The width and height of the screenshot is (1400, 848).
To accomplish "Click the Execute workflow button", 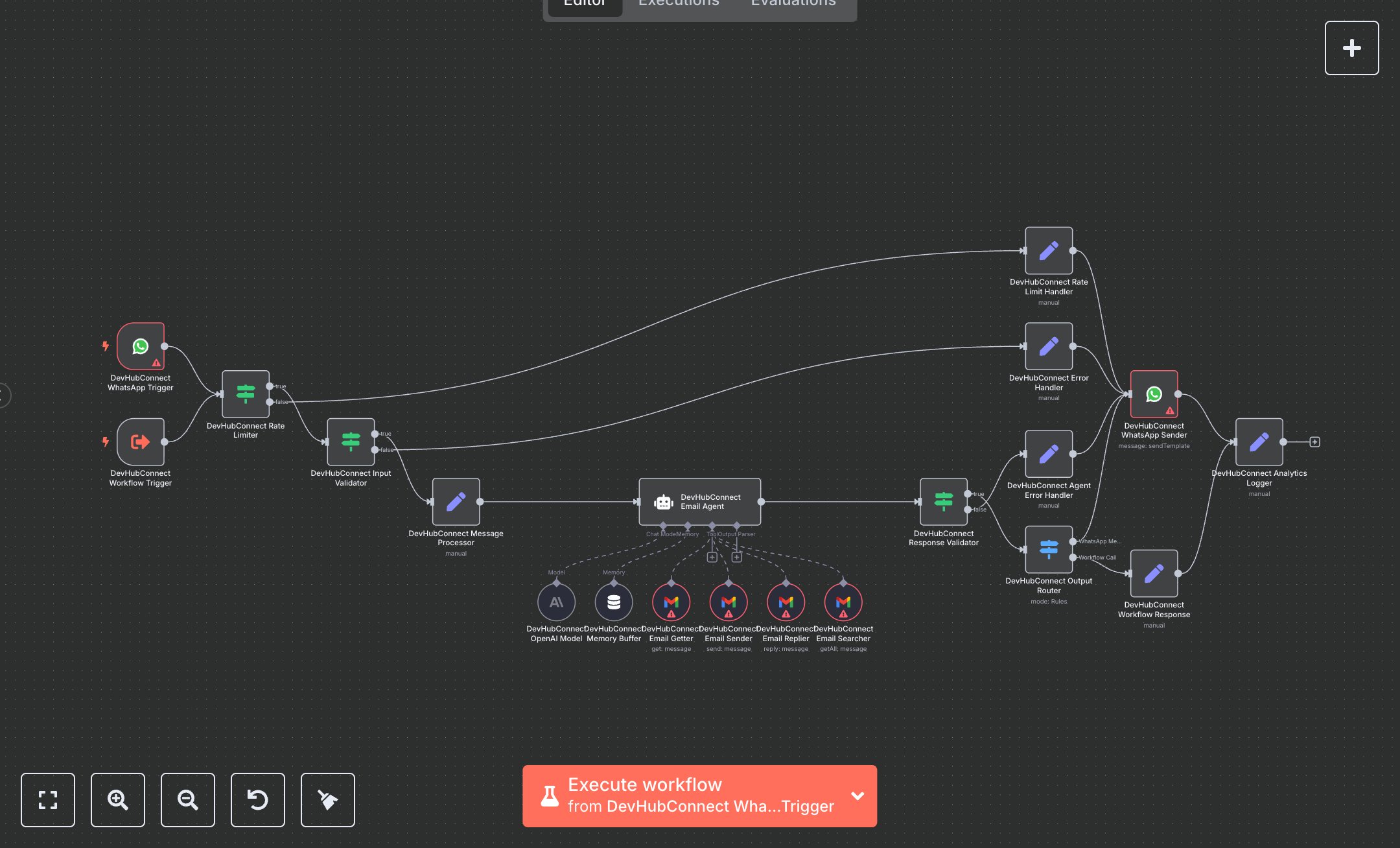I will 687,795.
